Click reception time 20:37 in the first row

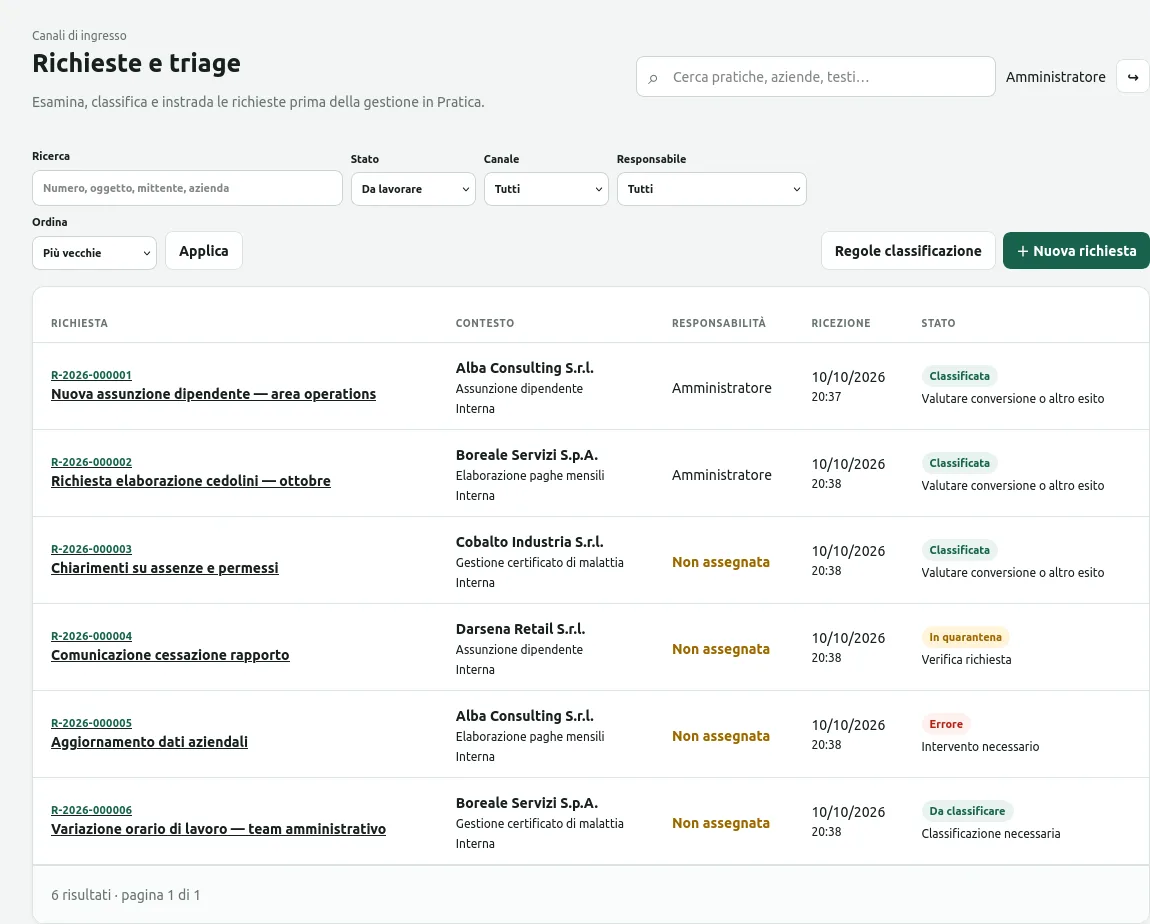tap(826, 397)
